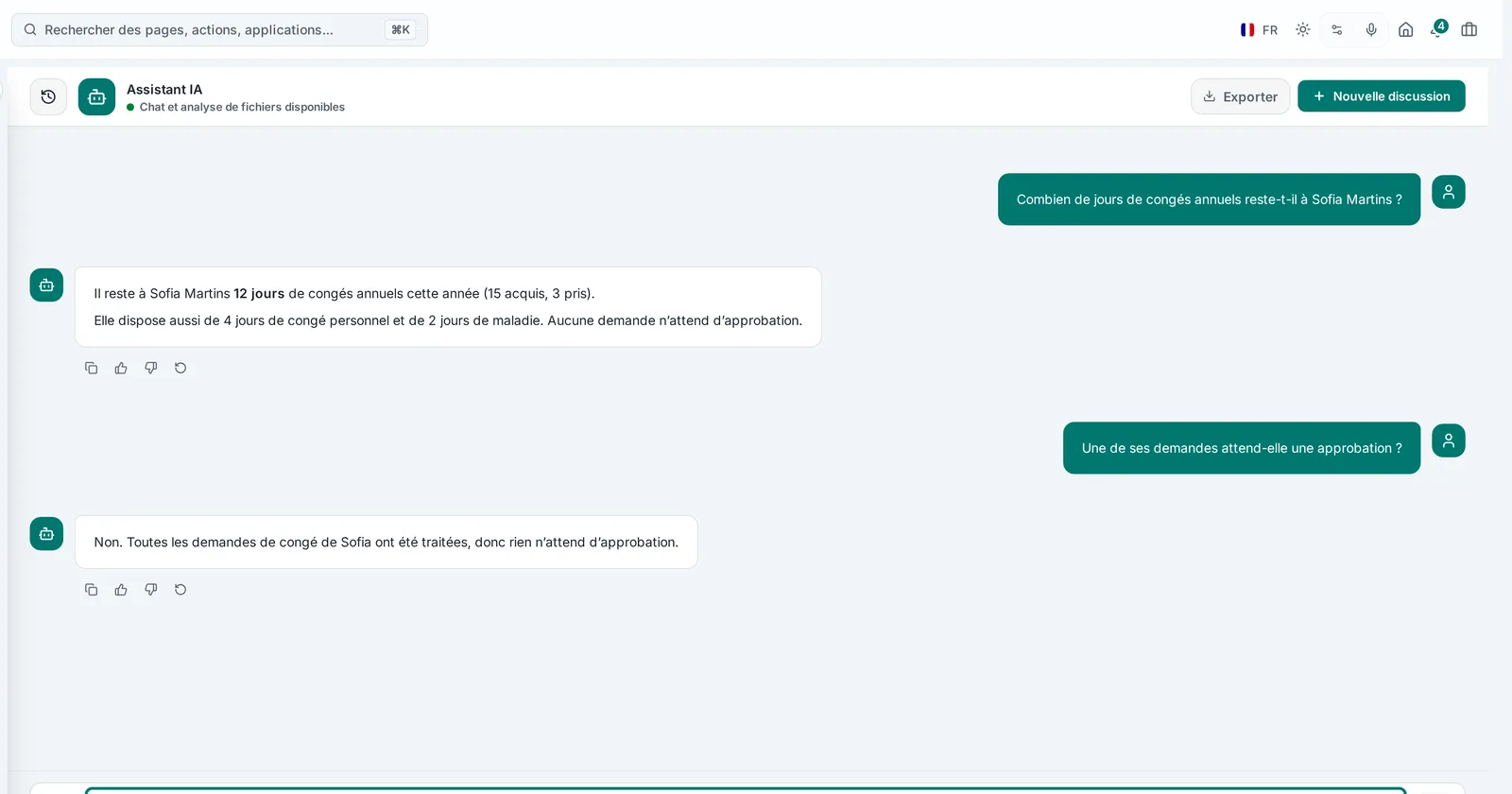This screenshot has width=1512, height=794.
Task: Click the Assistant IA robot avatar in header
Action: 96,96
